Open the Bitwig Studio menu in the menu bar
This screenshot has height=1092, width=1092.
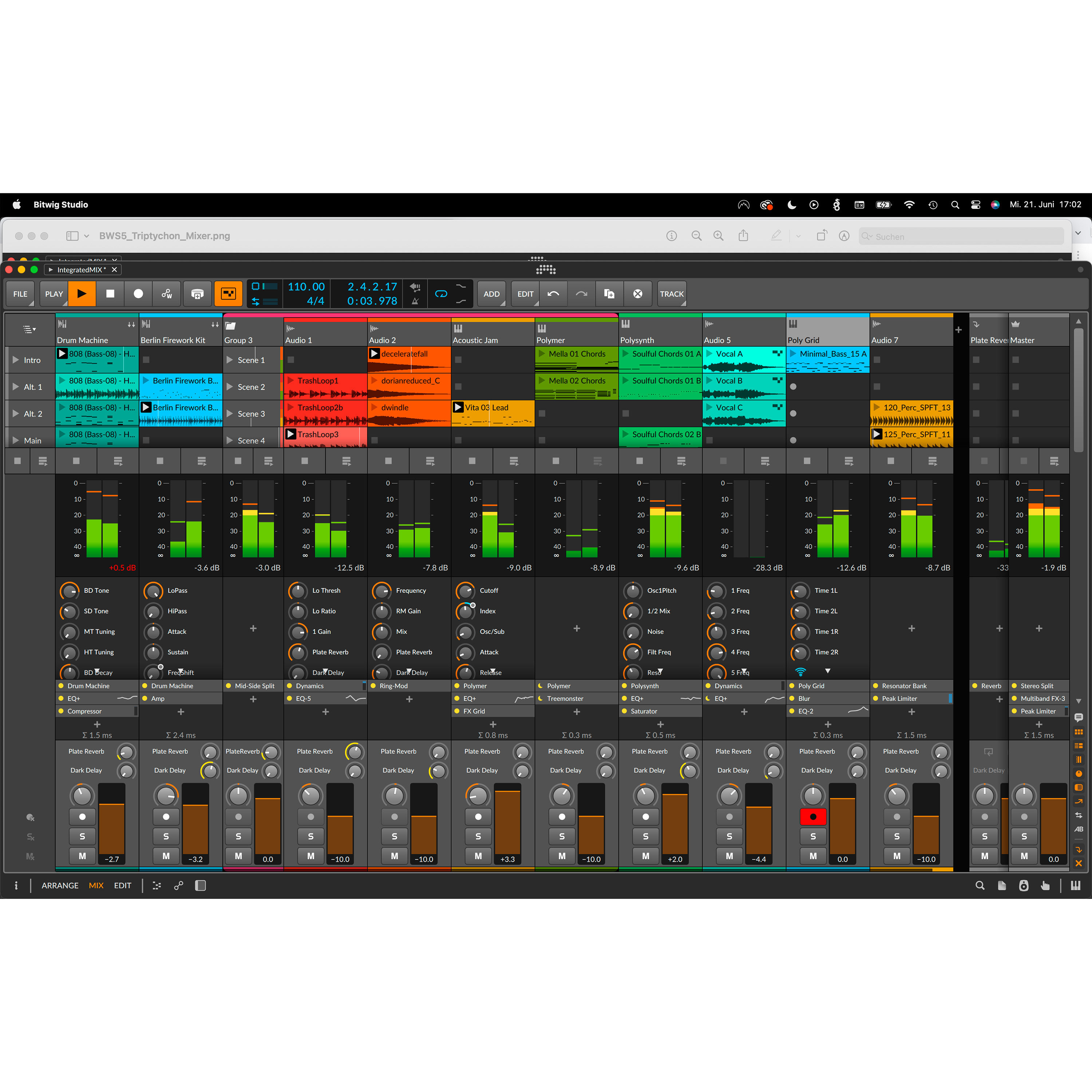coord(60,204)
